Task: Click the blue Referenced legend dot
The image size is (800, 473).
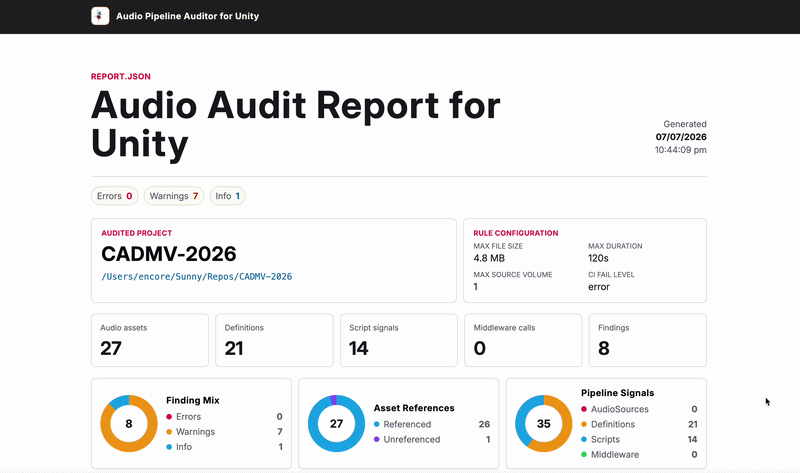Action: 377,424
